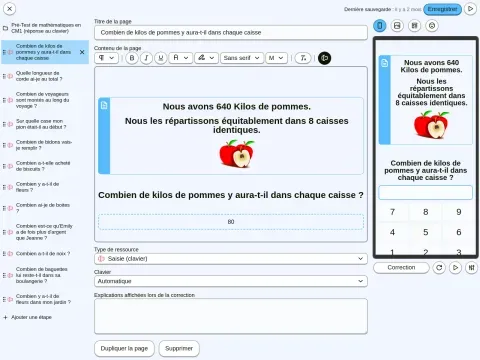Click drag handle of Combien a-t-il de noix
The height and width of the screenshot is (360, 480).
[x=4, y=254]
